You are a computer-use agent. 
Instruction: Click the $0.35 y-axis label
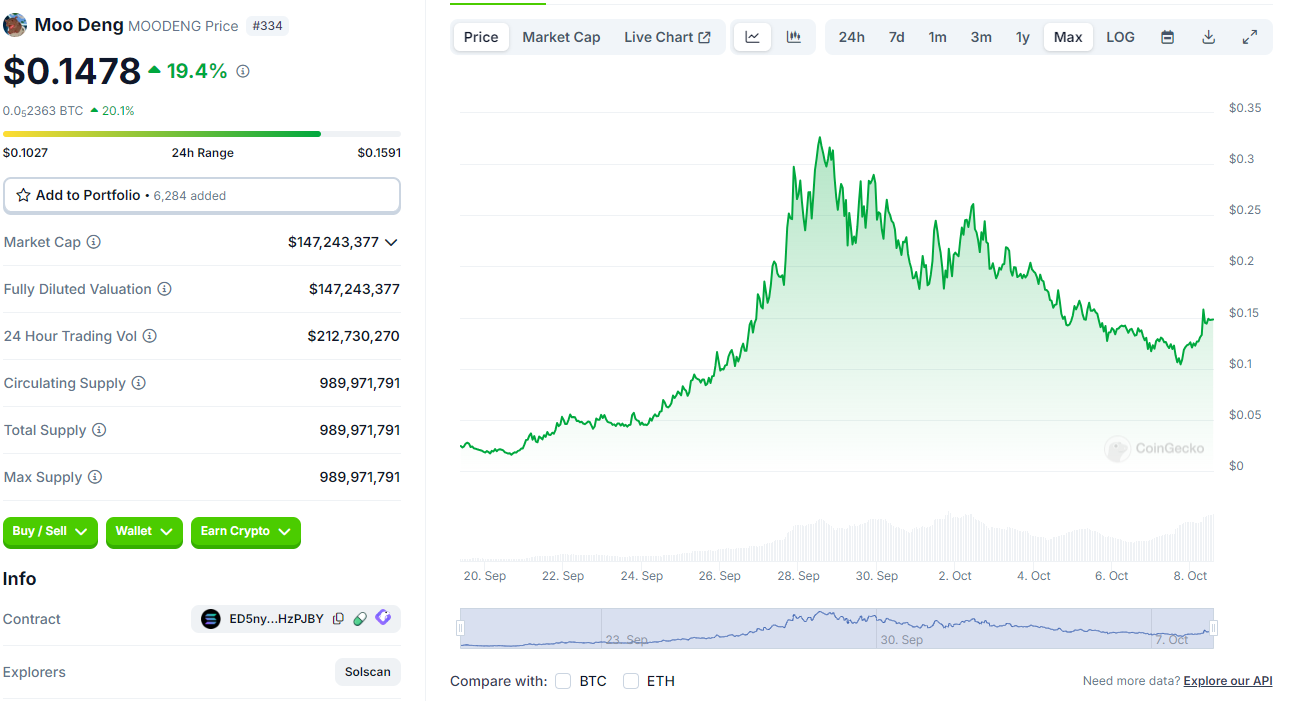pyautogui.click(x=1245, y=108)
